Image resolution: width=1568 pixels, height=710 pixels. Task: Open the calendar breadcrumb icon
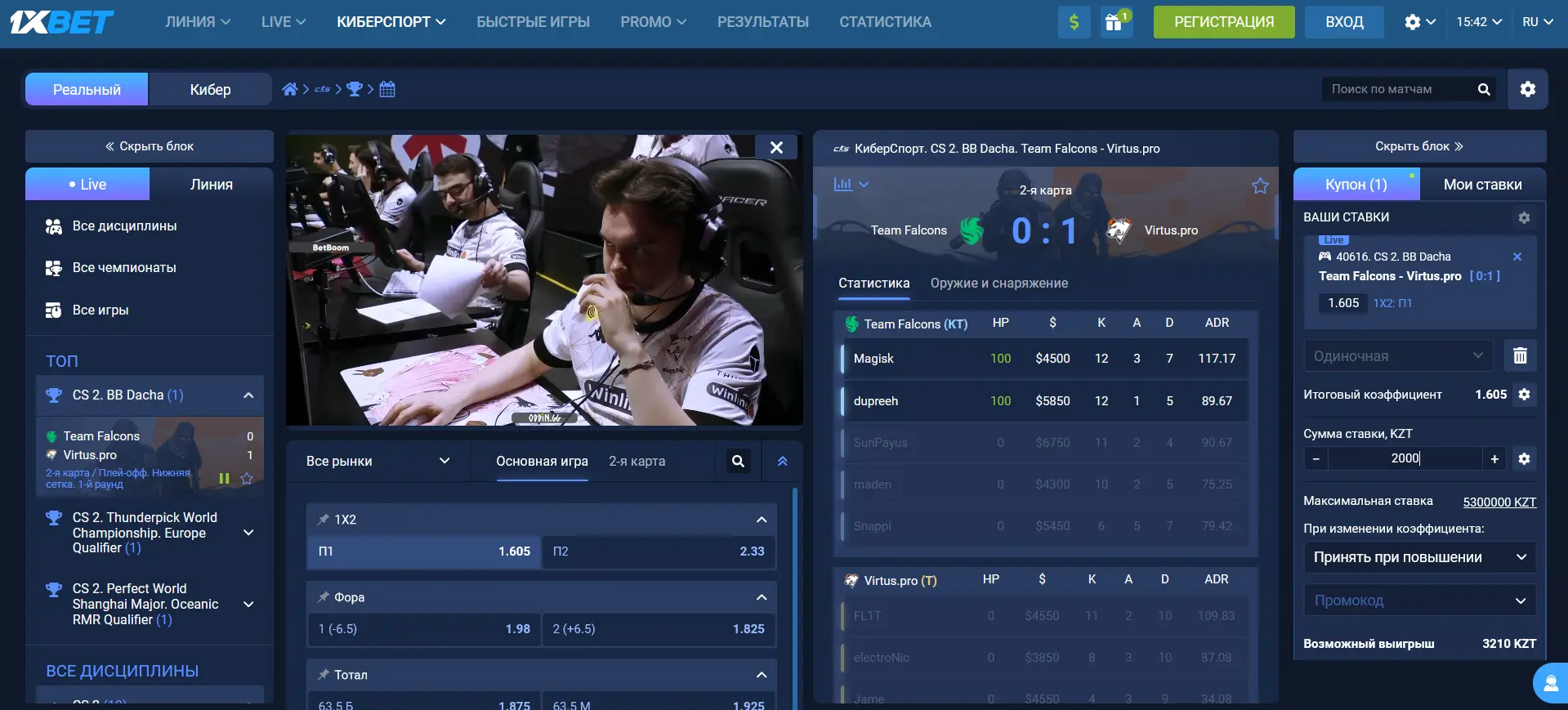387,89
